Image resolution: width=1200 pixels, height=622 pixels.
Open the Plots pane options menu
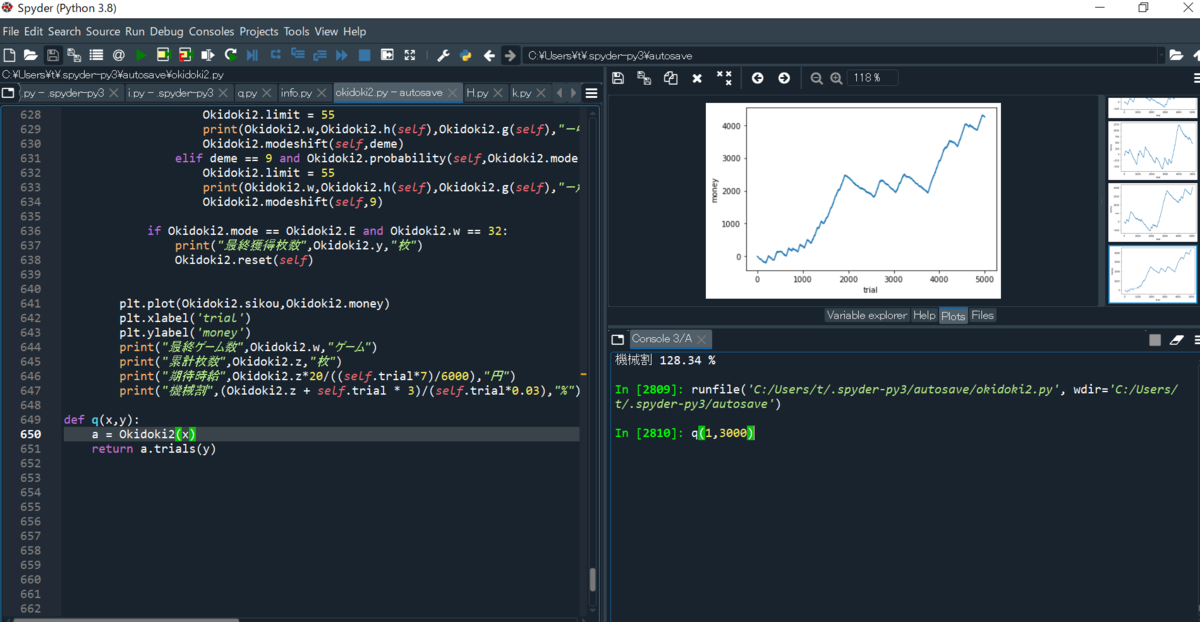(1197, 78)
